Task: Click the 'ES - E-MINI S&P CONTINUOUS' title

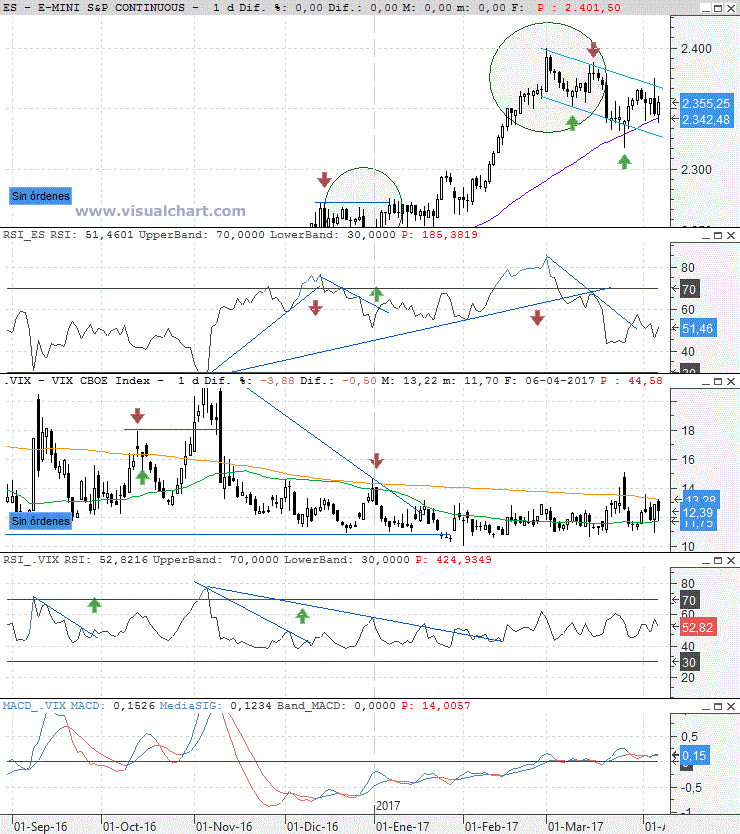Action: (97, 8)
